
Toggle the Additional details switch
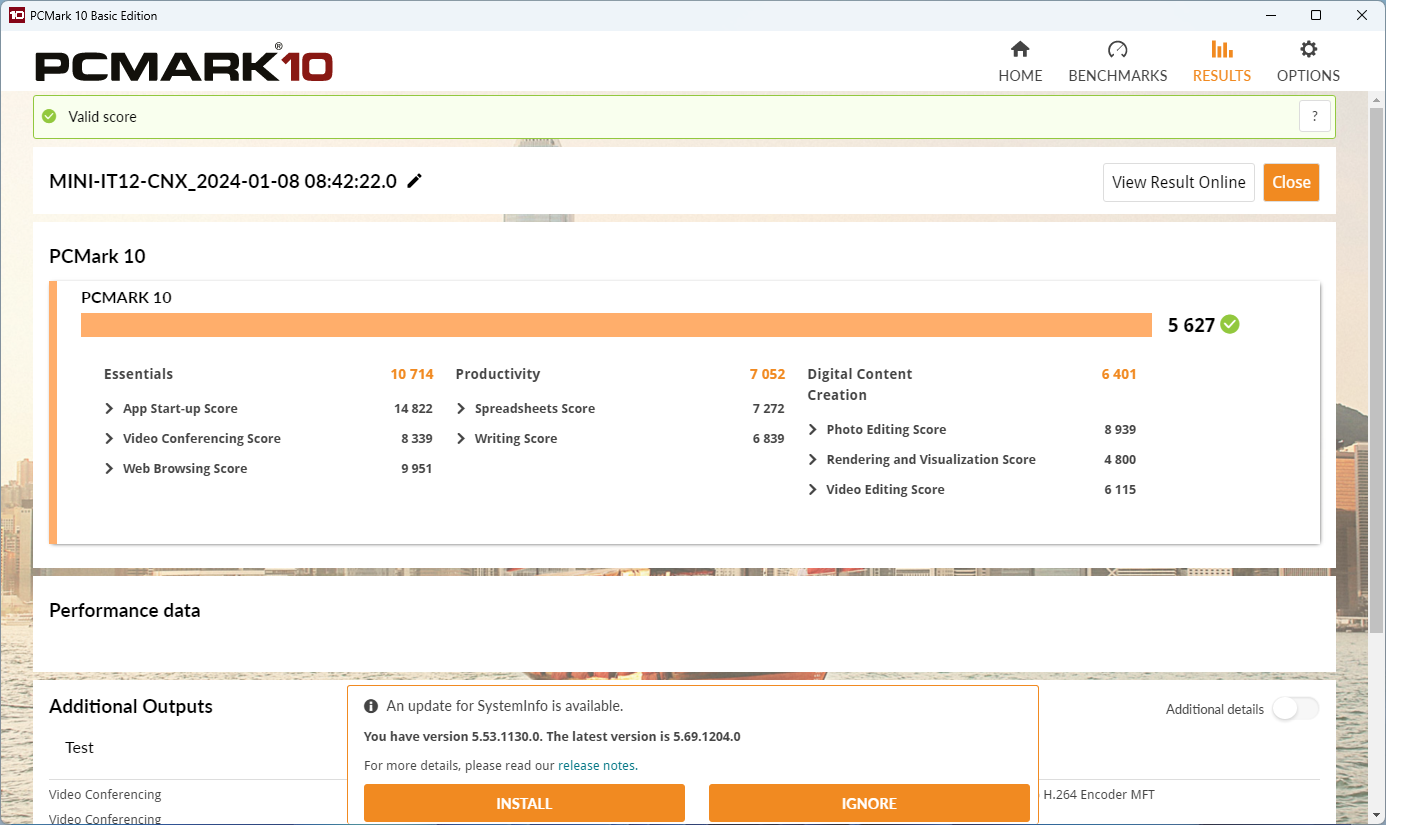tap(1295, 709)
